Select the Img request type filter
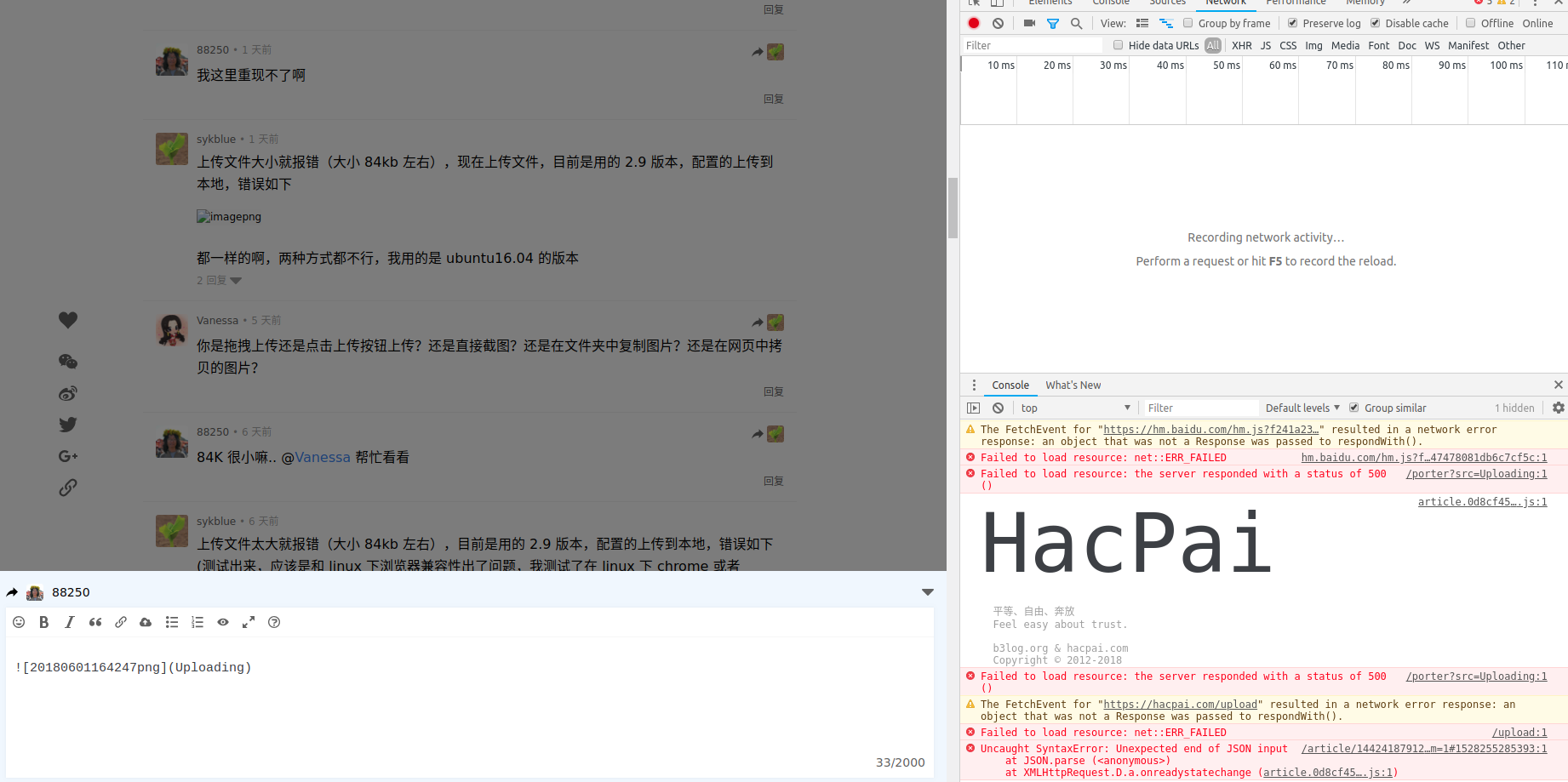 click(x=1313, y=45)
